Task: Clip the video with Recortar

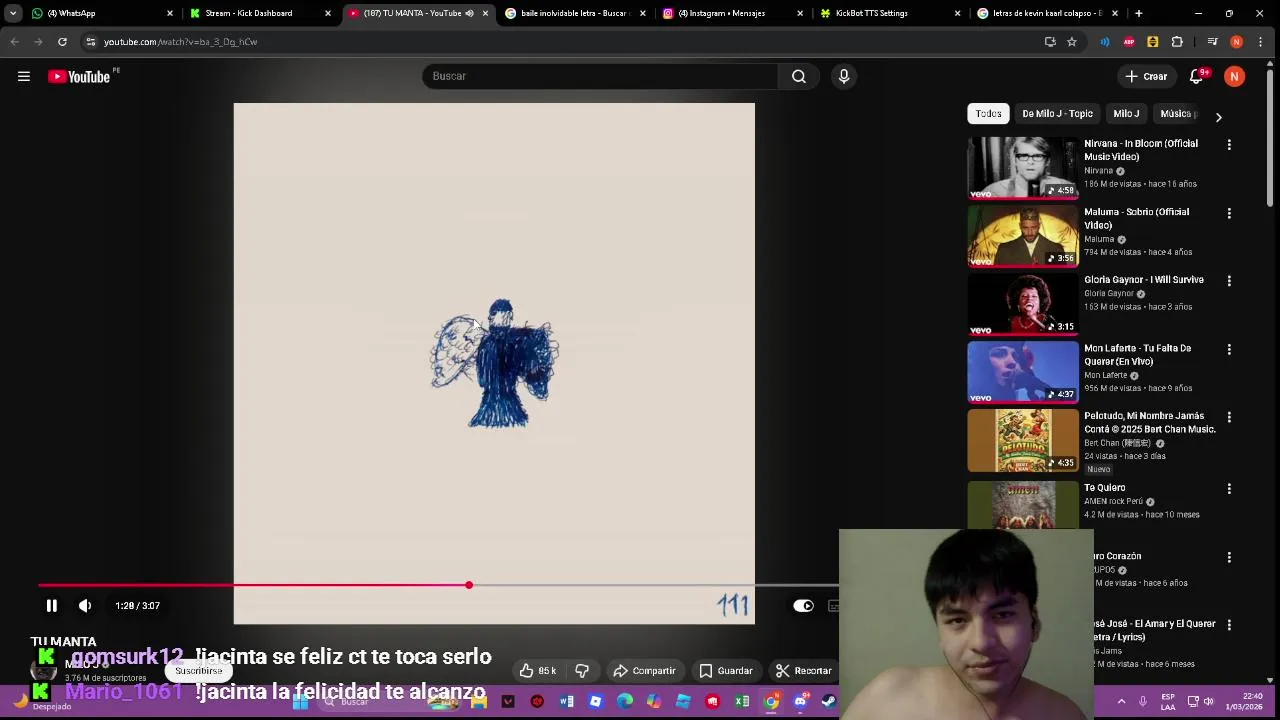Action: 804,671
